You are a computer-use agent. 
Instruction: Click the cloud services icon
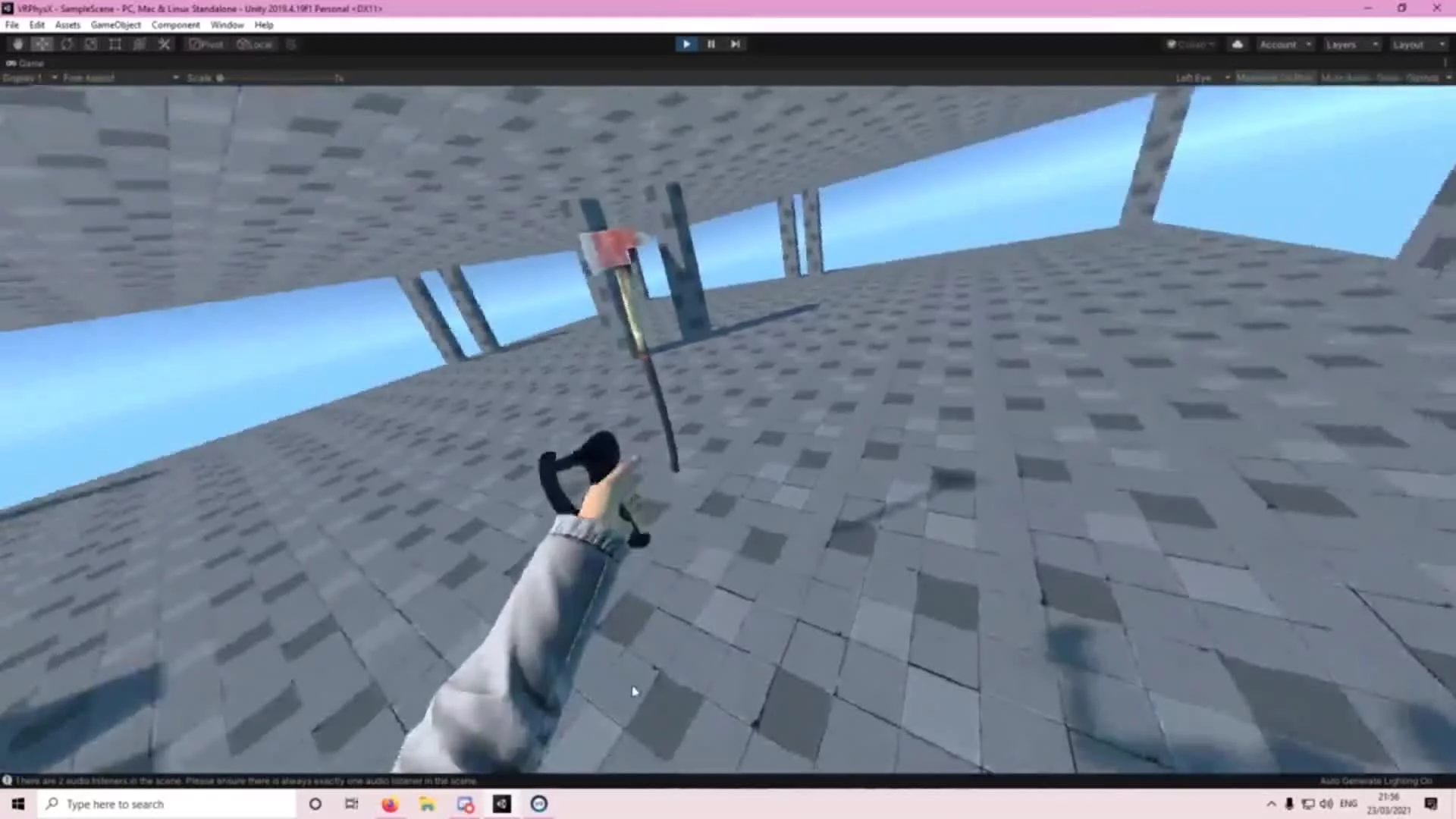point(1238,44)
